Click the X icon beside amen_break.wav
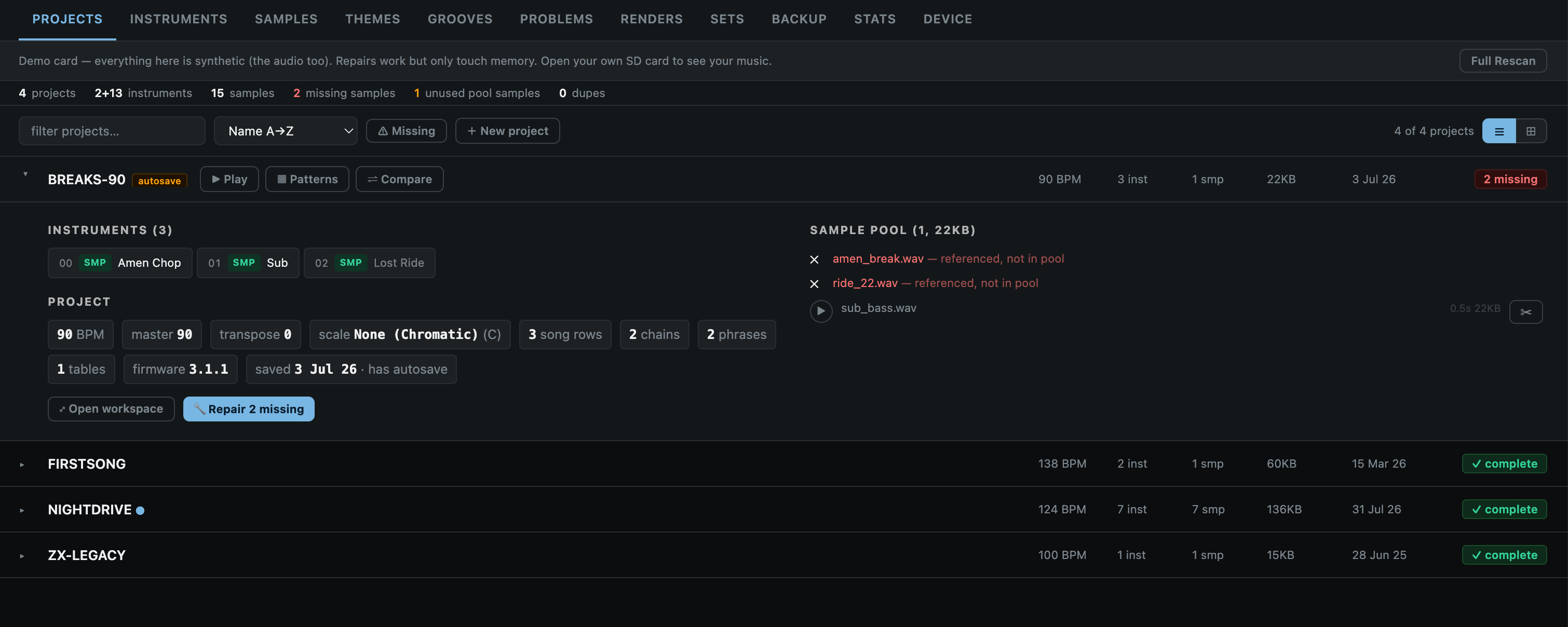 pos(815,260)
